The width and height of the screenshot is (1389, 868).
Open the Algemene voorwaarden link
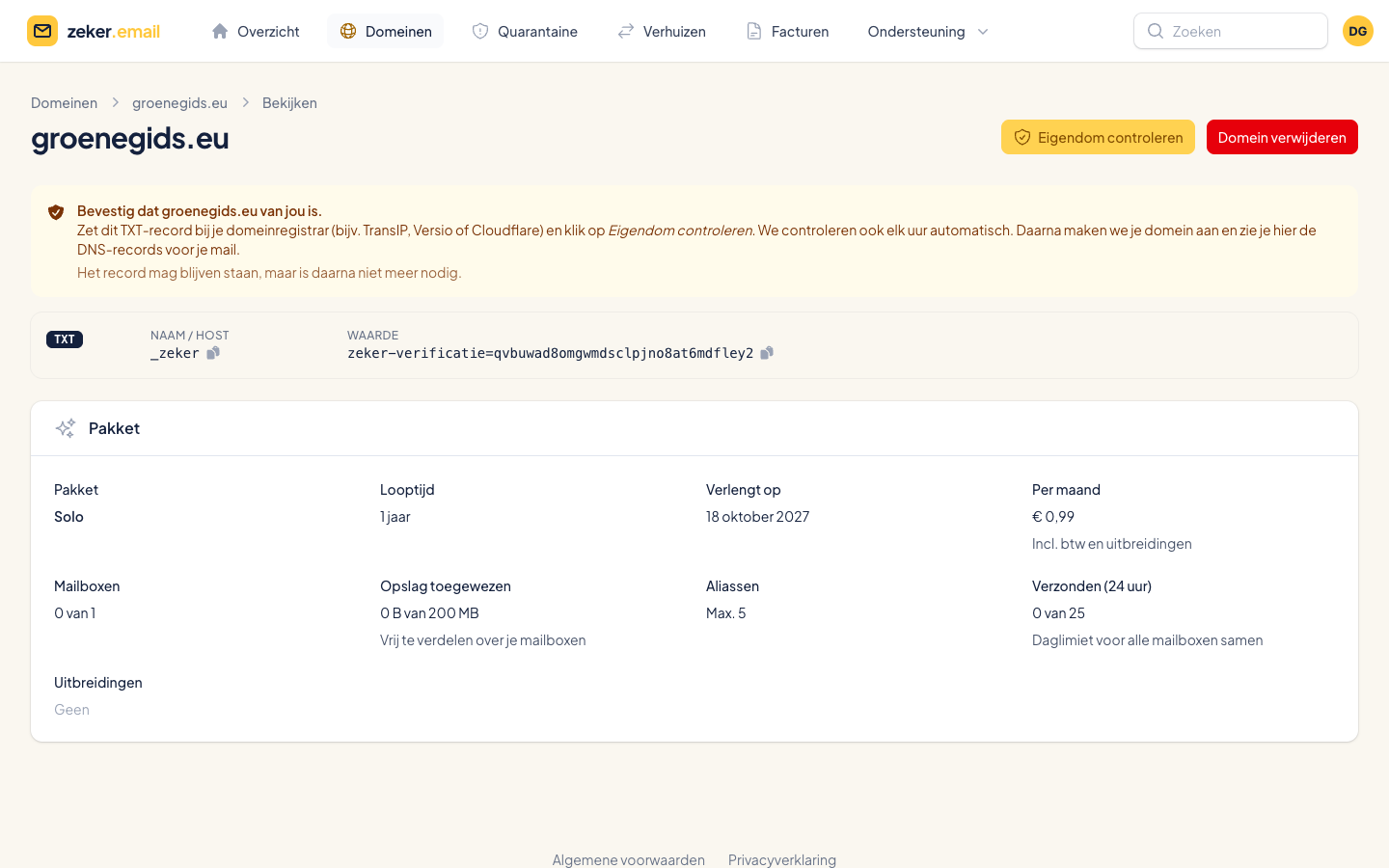[629, 859]
